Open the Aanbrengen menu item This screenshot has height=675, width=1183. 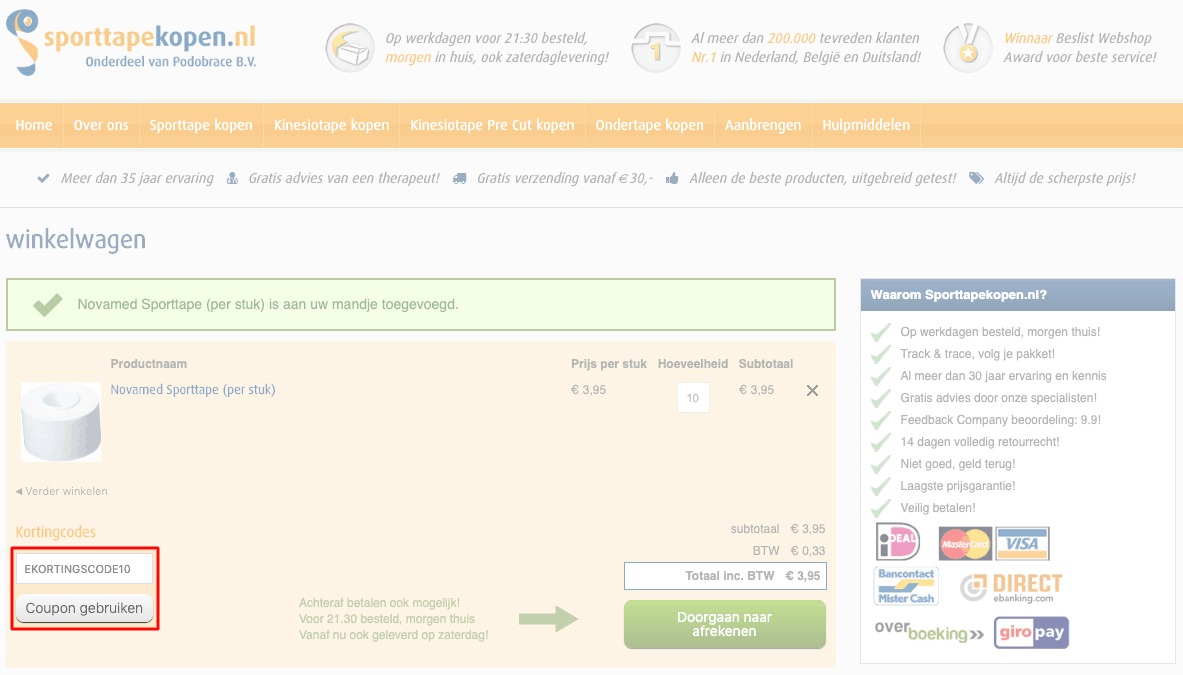pyautogui.click(x=763, y=125)
